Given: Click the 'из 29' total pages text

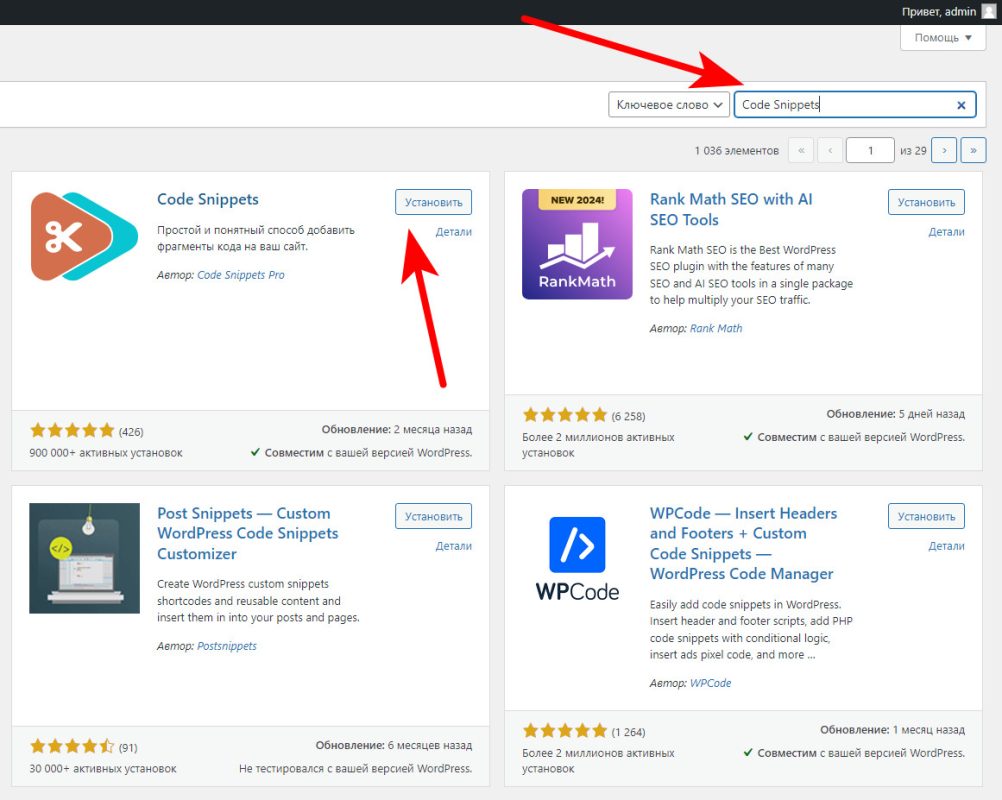Looking at the screenshot, I should click(x=913, y=151).
